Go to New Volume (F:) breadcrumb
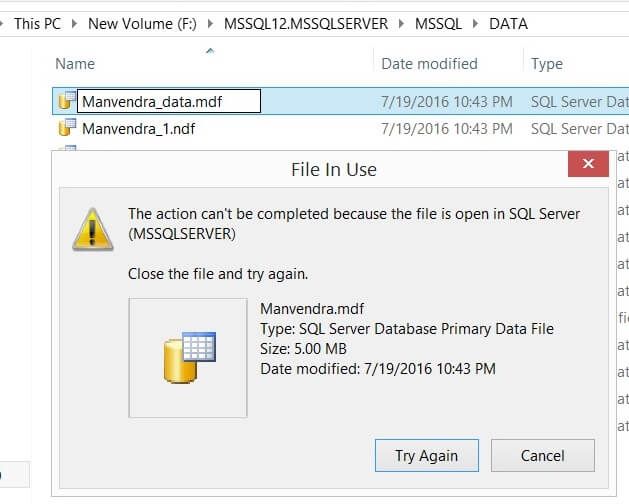The height and width of the screenshot is (504, 629). click(142, 24)
